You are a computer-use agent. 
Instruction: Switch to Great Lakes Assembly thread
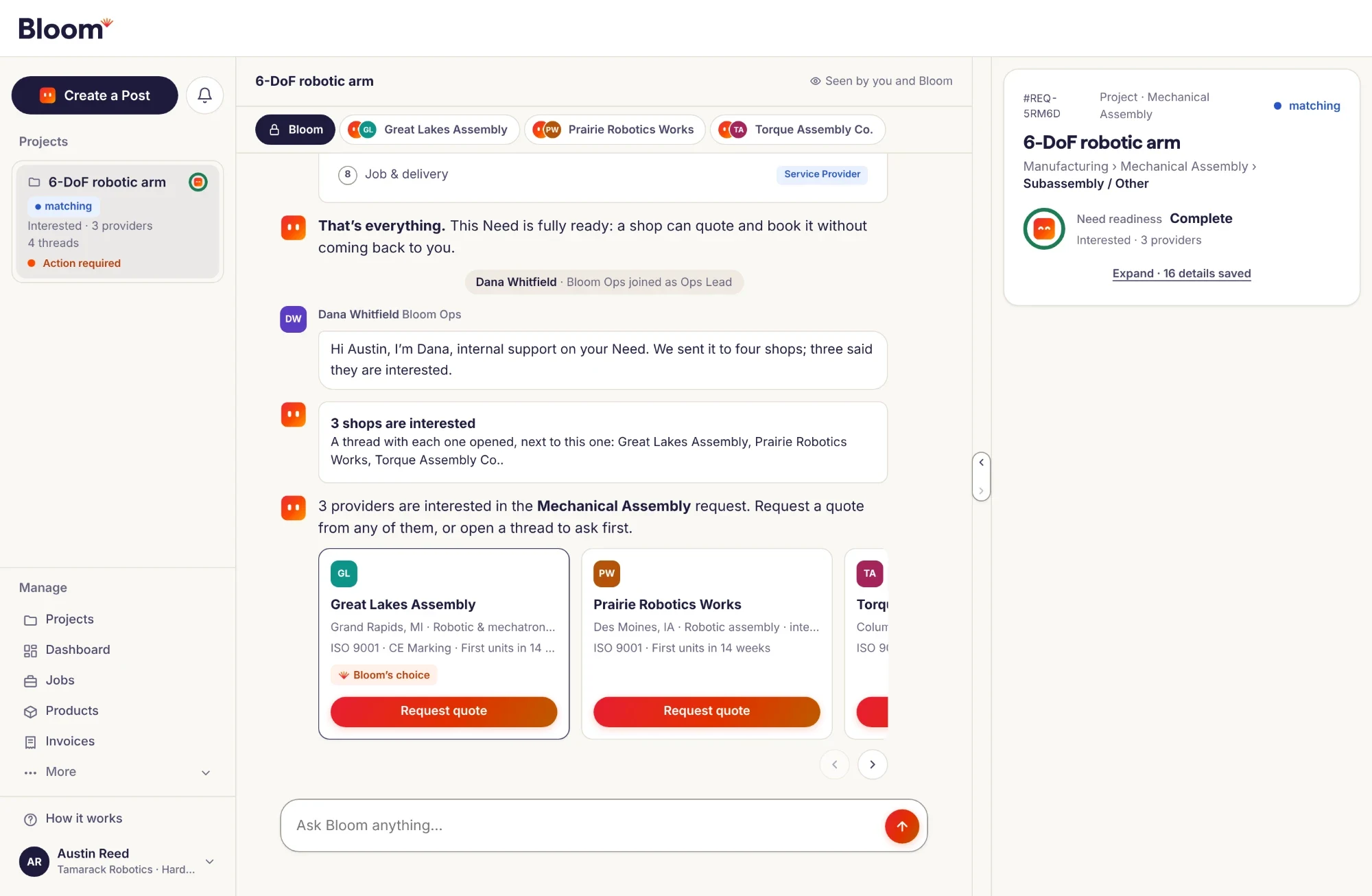pyautogui.click(x=429, y=130)
